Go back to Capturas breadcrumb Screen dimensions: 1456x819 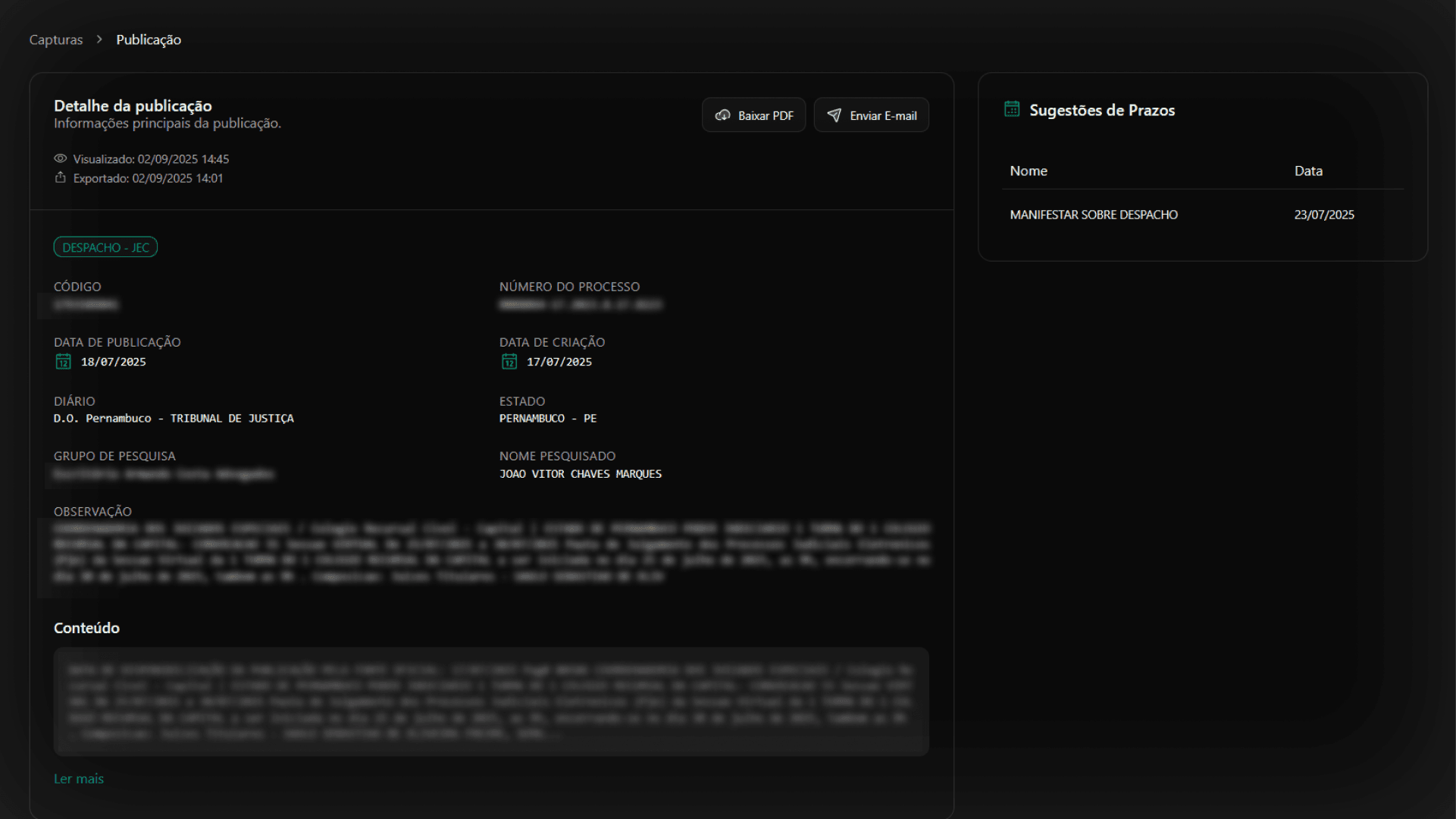[56, 39]
